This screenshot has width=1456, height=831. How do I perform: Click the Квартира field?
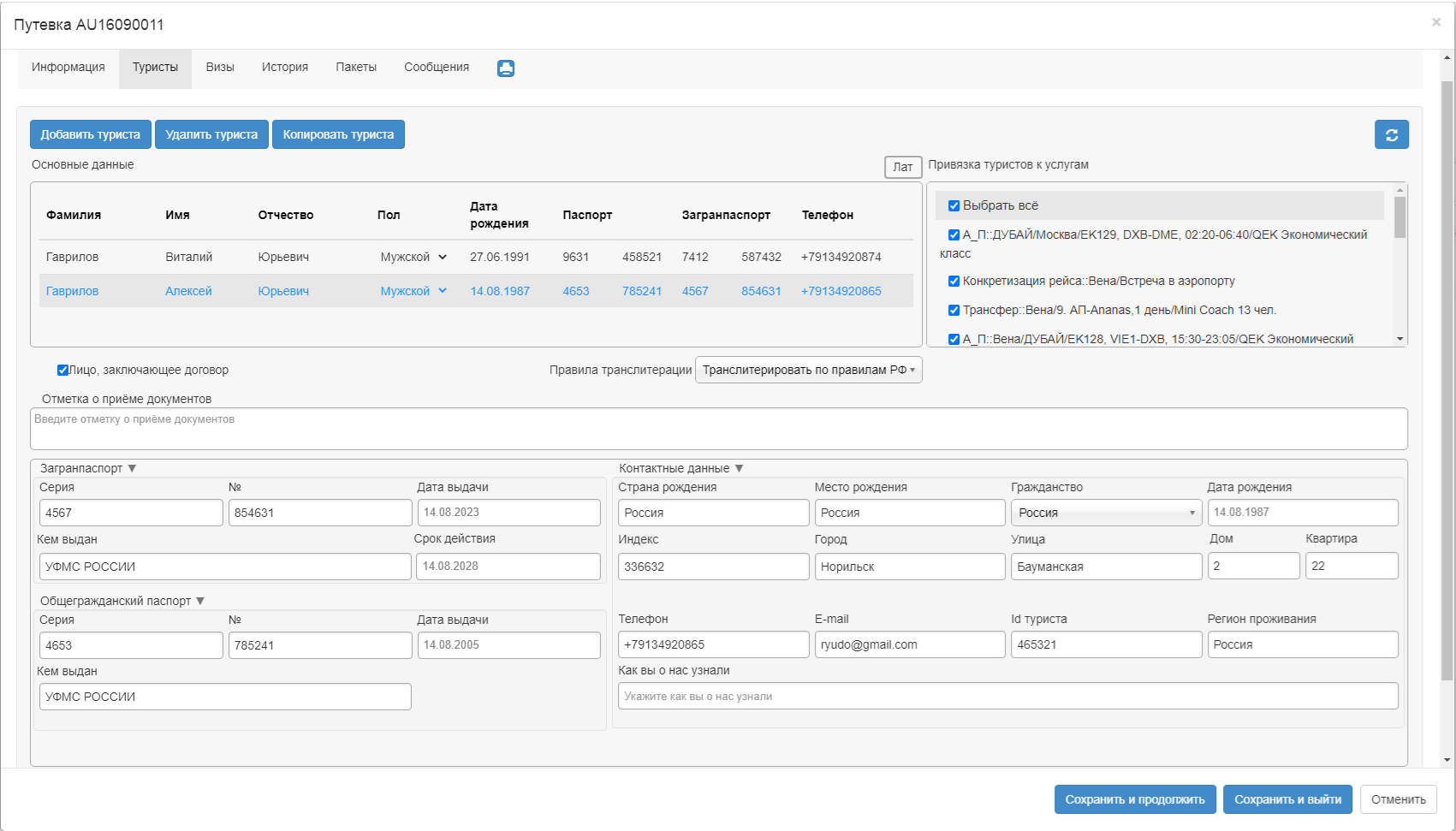1352,566
